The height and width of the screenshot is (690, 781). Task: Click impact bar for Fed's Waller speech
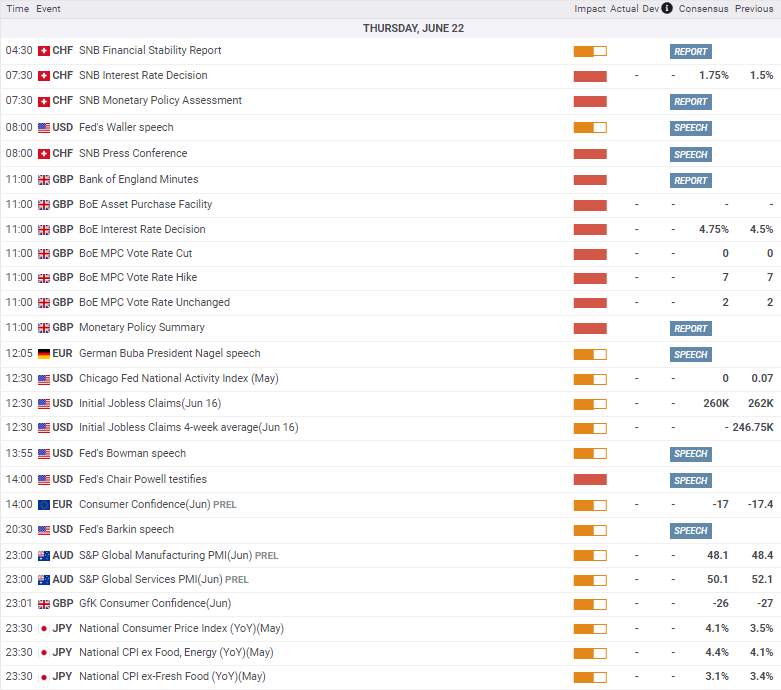(590, 128)
